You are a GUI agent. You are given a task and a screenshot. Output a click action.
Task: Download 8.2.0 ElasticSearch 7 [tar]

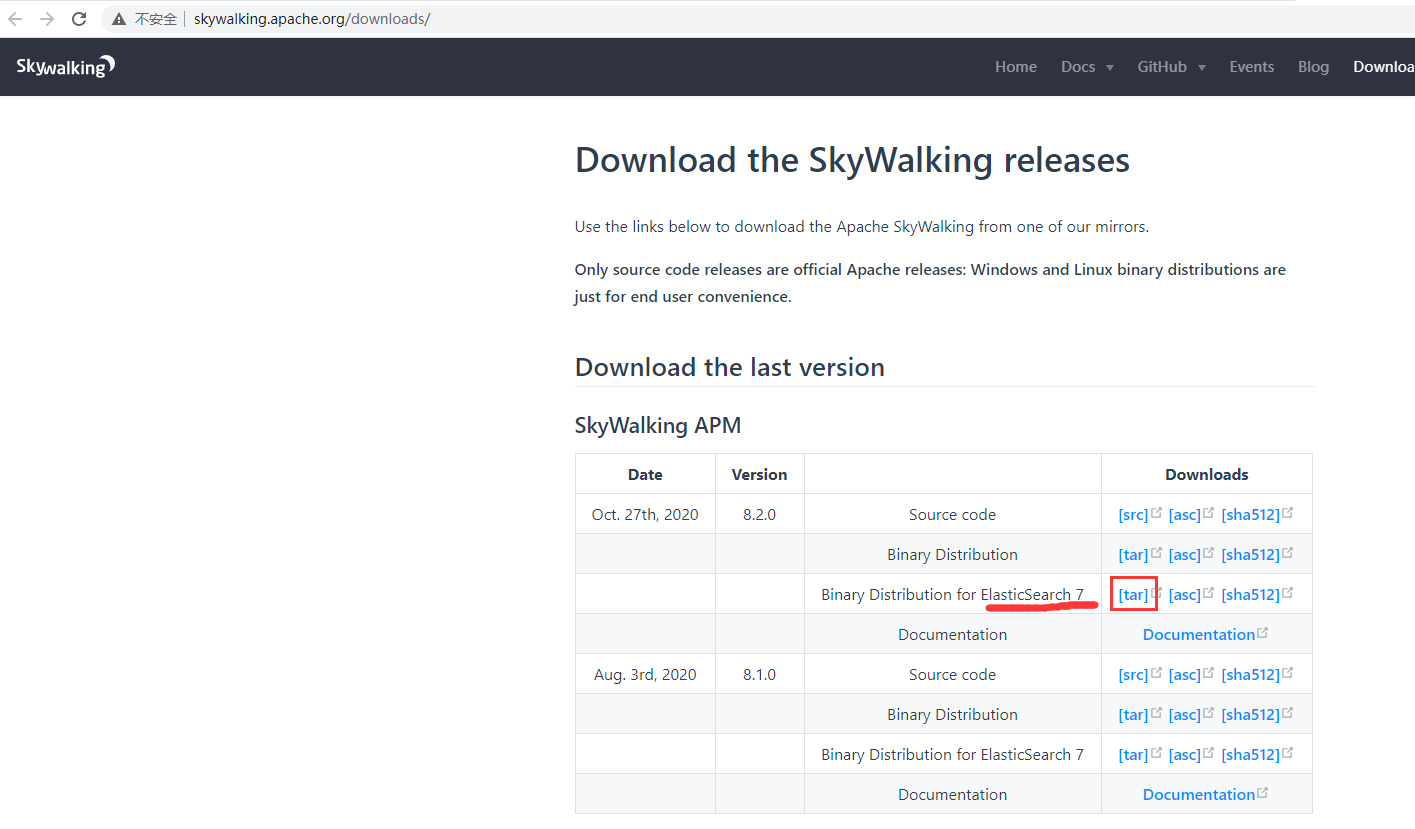[x=1133, y=595]
